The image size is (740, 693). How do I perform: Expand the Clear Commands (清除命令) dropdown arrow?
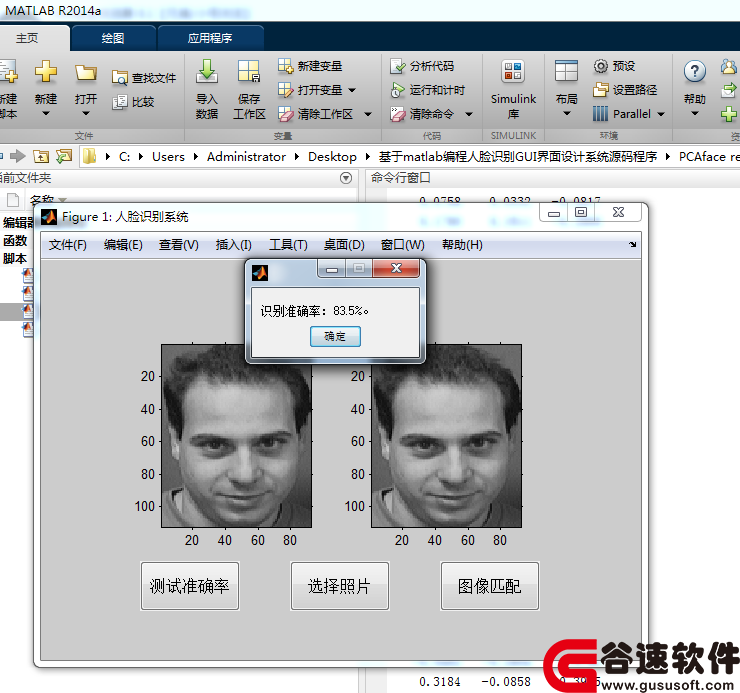click(x=469, y=114)
